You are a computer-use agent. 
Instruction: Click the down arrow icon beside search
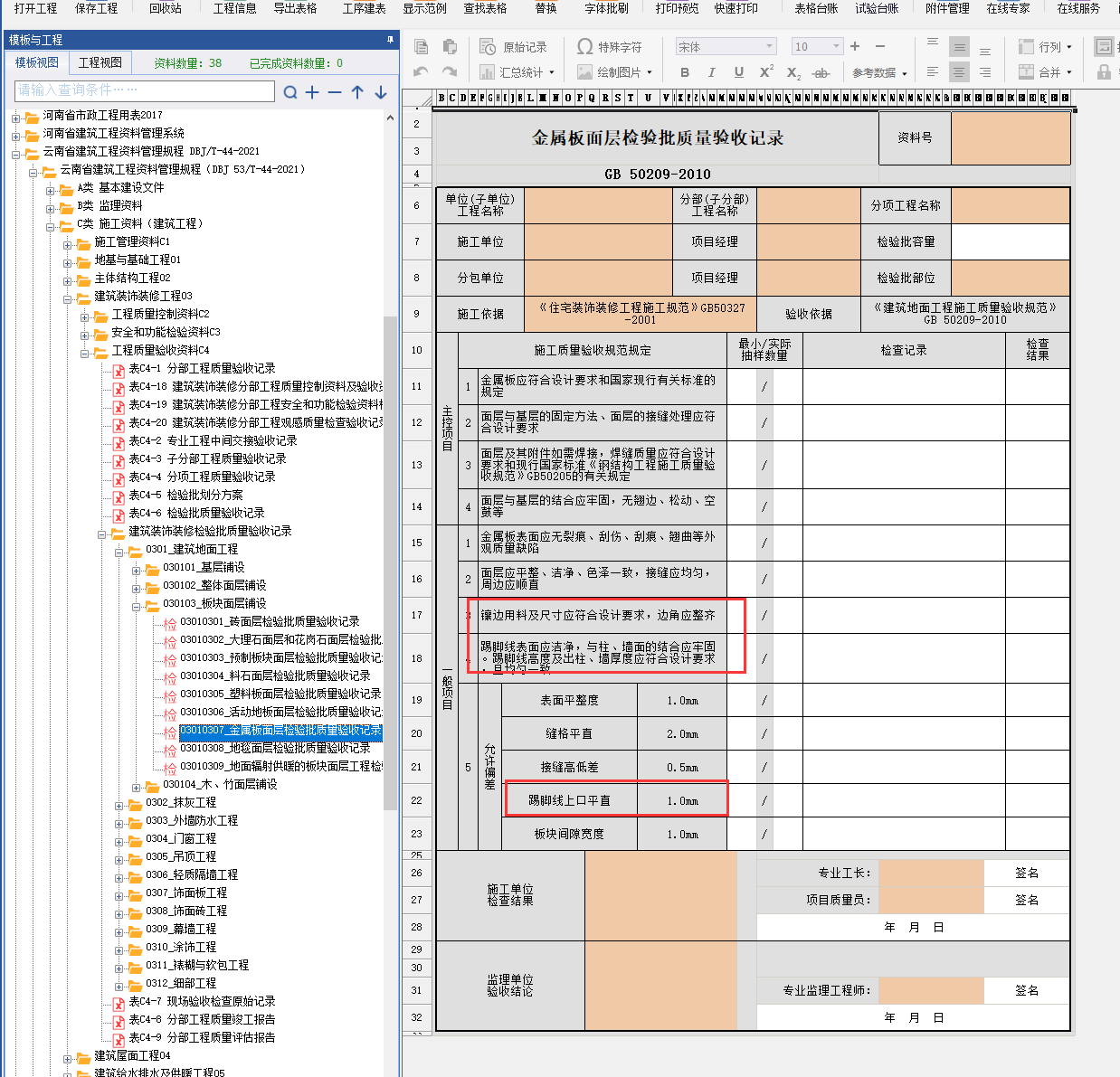381,92
